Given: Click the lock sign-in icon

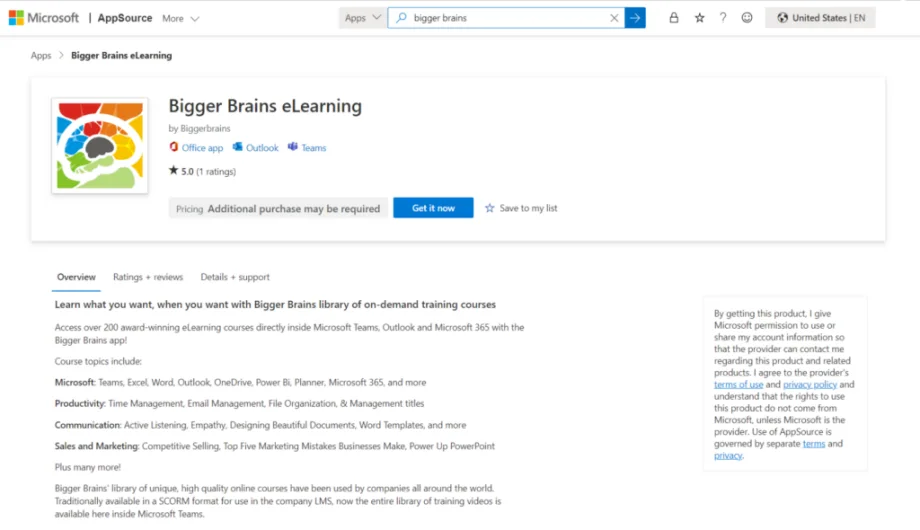Looking at the screenshot, I should click(x=674, y=18).
